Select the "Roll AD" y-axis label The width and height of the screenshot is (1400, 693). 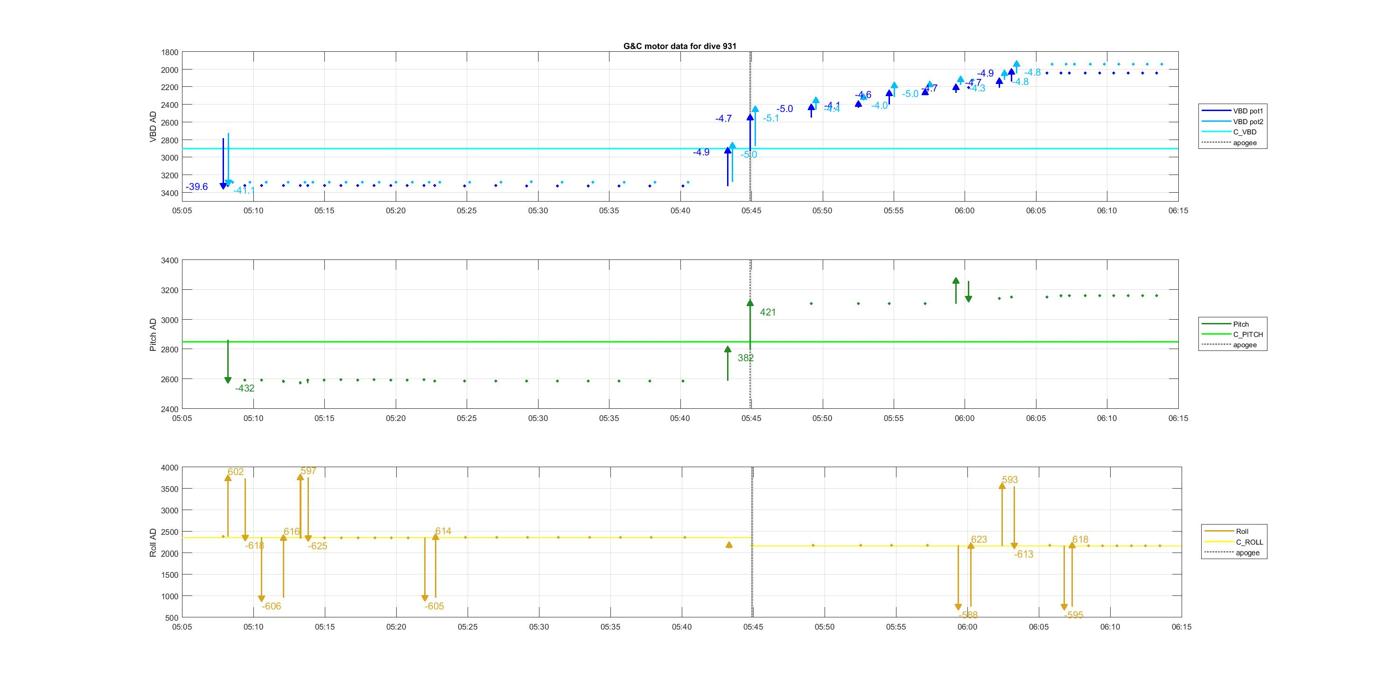point(153,542)
